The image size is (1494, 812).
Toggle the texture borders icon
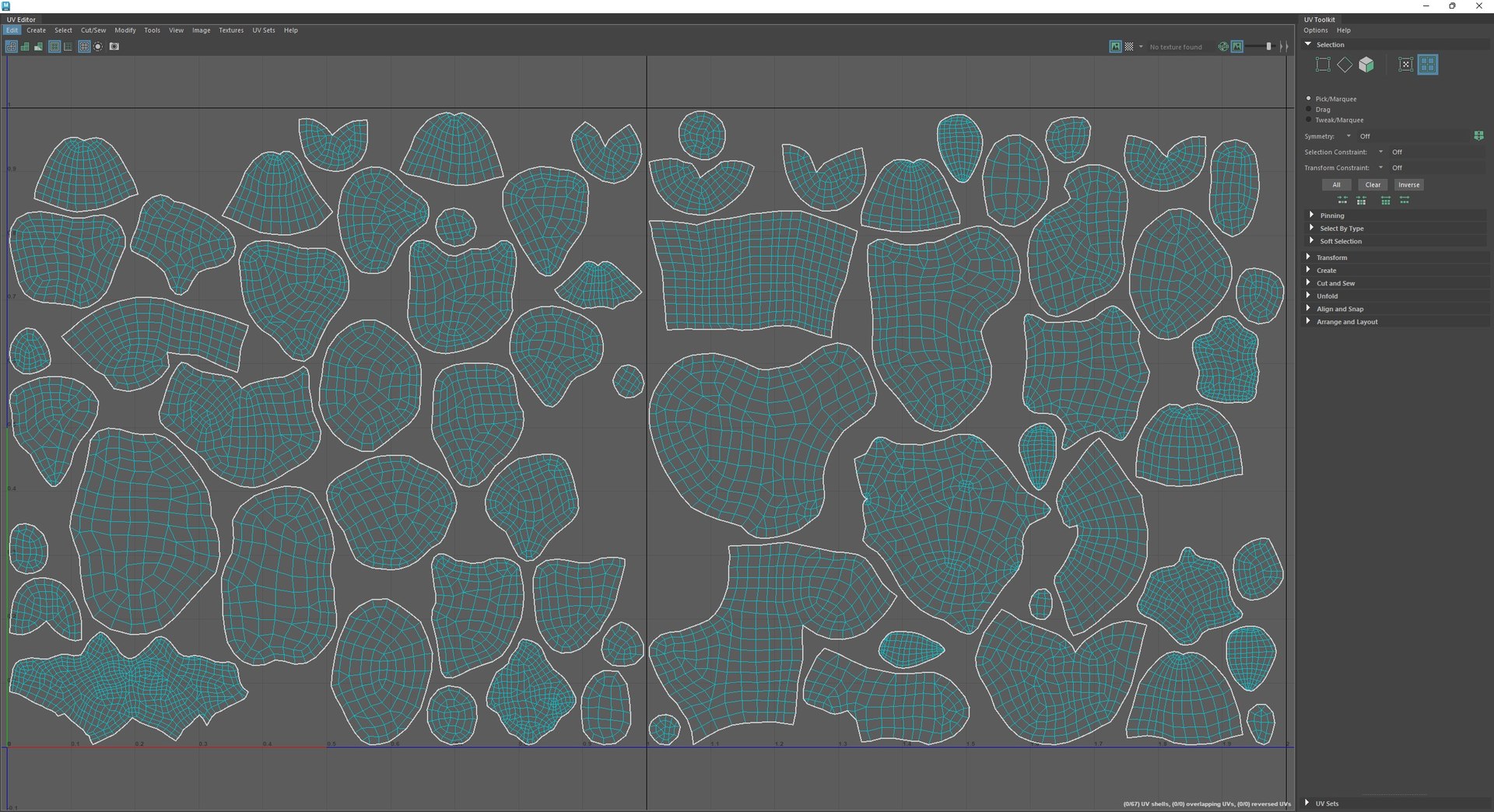[54, 47]
